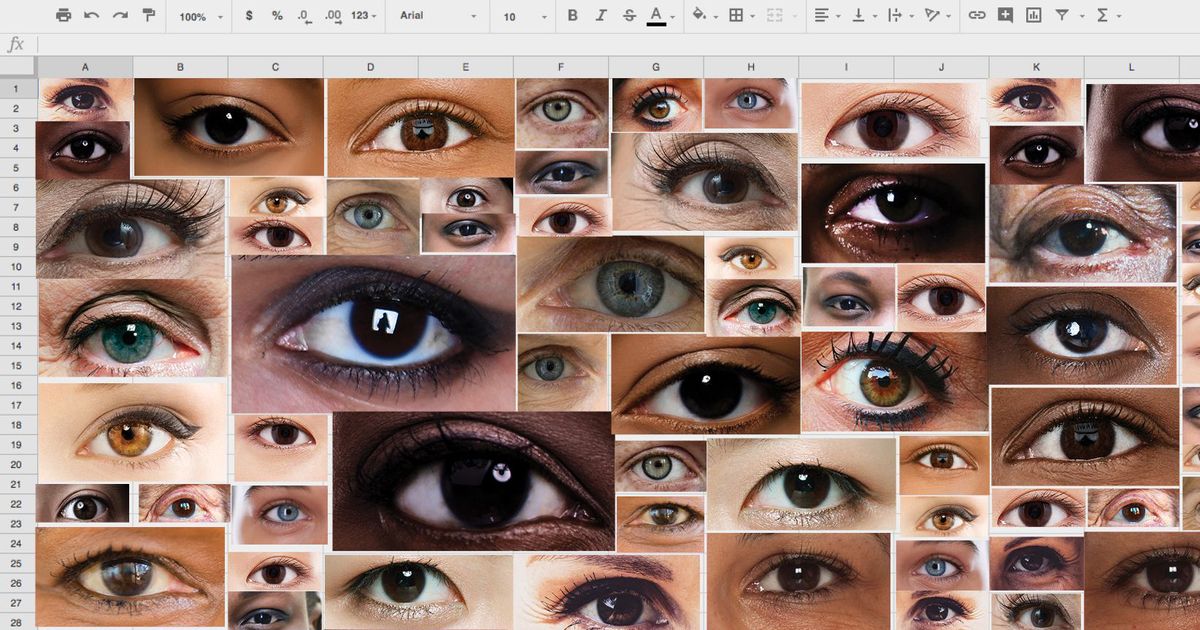1200x630 pixels.
Task: Insert a comment
Action: tap(1005, 16)
